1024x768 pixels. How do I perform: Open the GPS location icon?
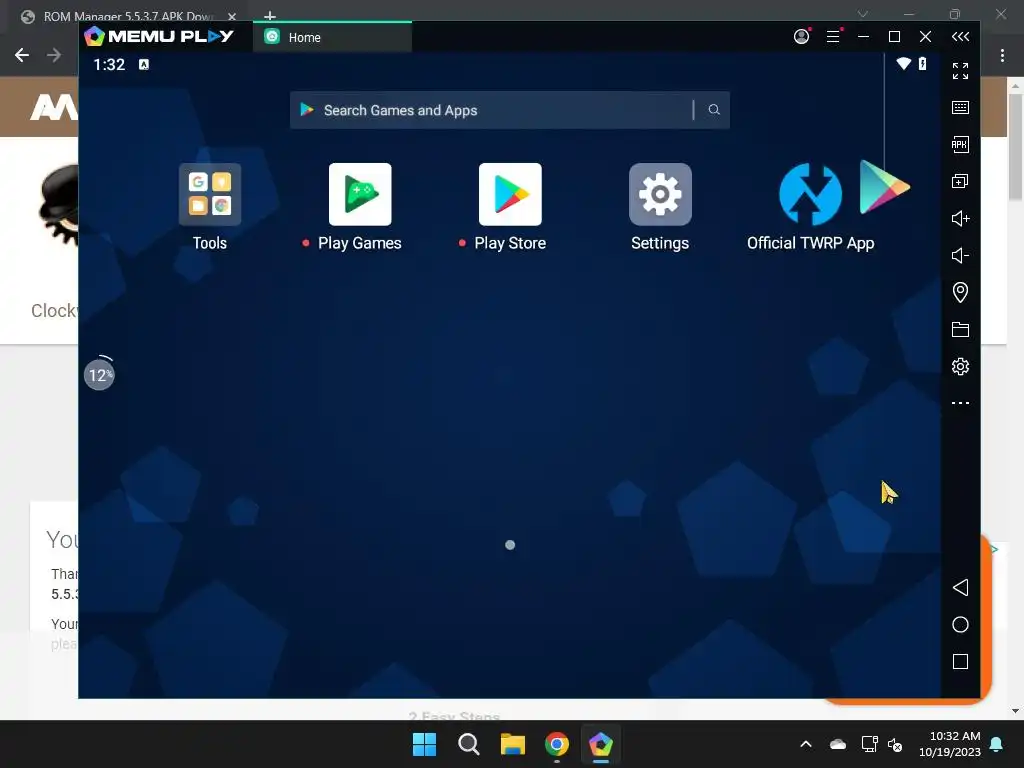pos(960,292)
